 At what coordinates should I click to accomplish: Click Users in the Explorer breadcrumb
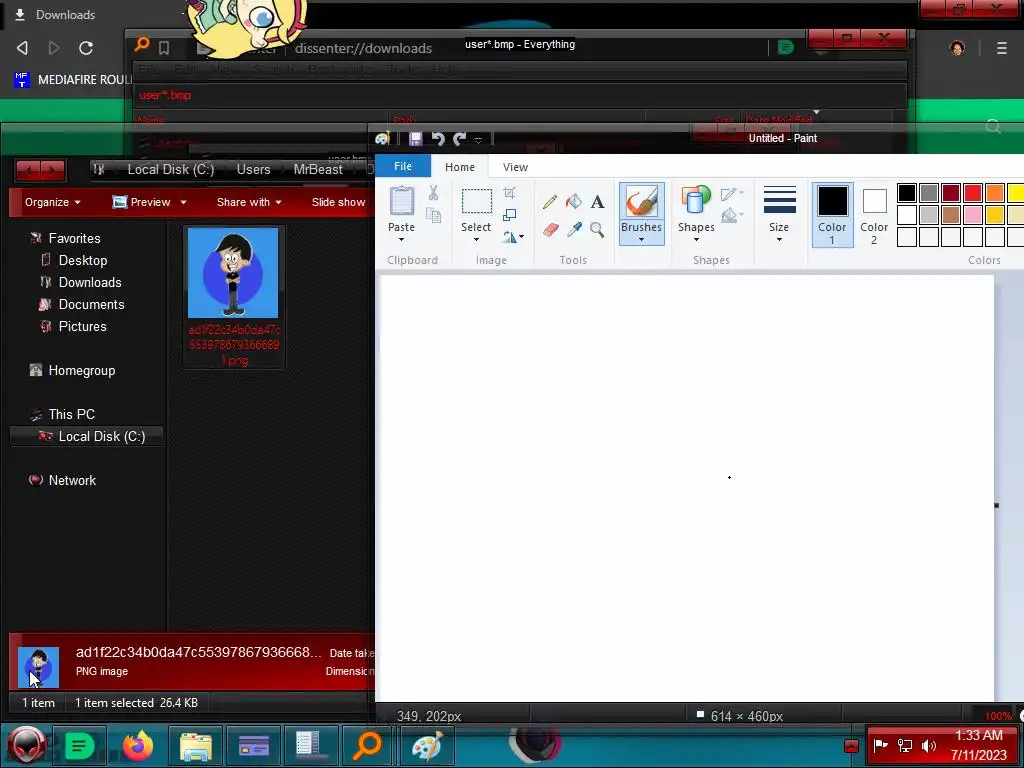(253, 169)
